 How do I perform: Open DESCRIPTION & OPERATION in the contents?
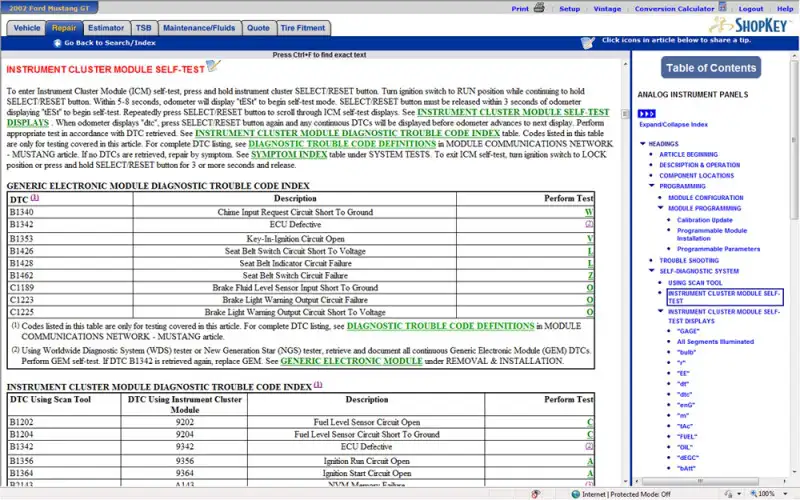coord(699,165)
